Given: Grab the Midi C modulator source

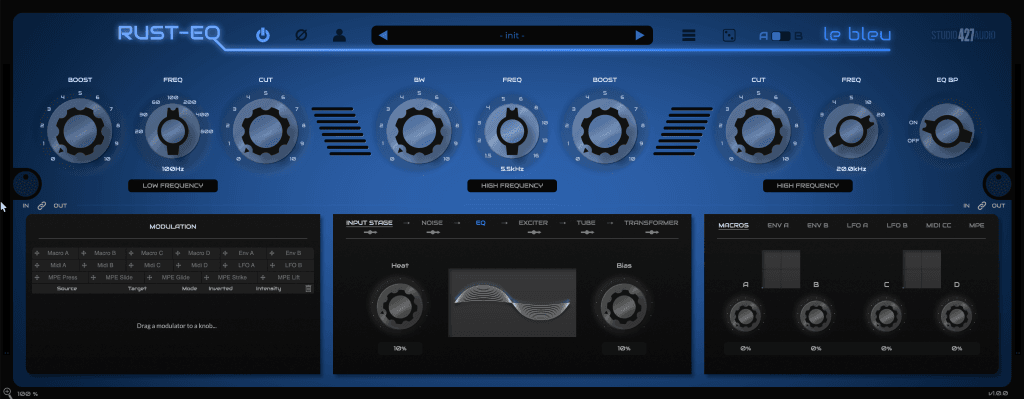Looking at the screenshot, I should pos(149,265).
